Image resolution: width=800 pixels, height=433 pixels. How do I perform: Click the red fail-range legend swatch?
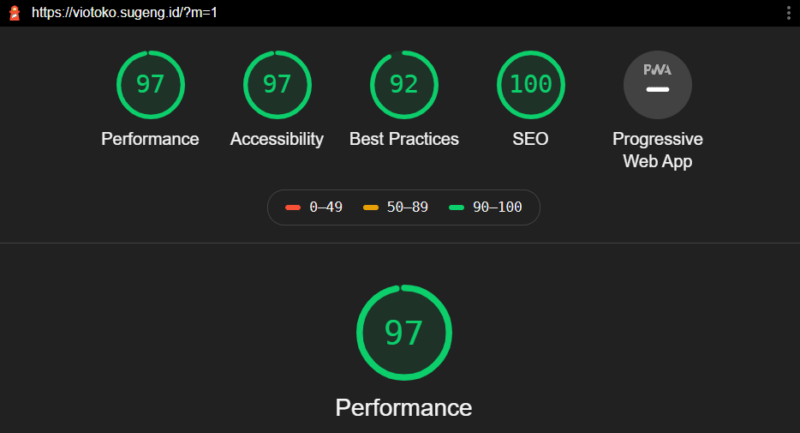(292, 207)
